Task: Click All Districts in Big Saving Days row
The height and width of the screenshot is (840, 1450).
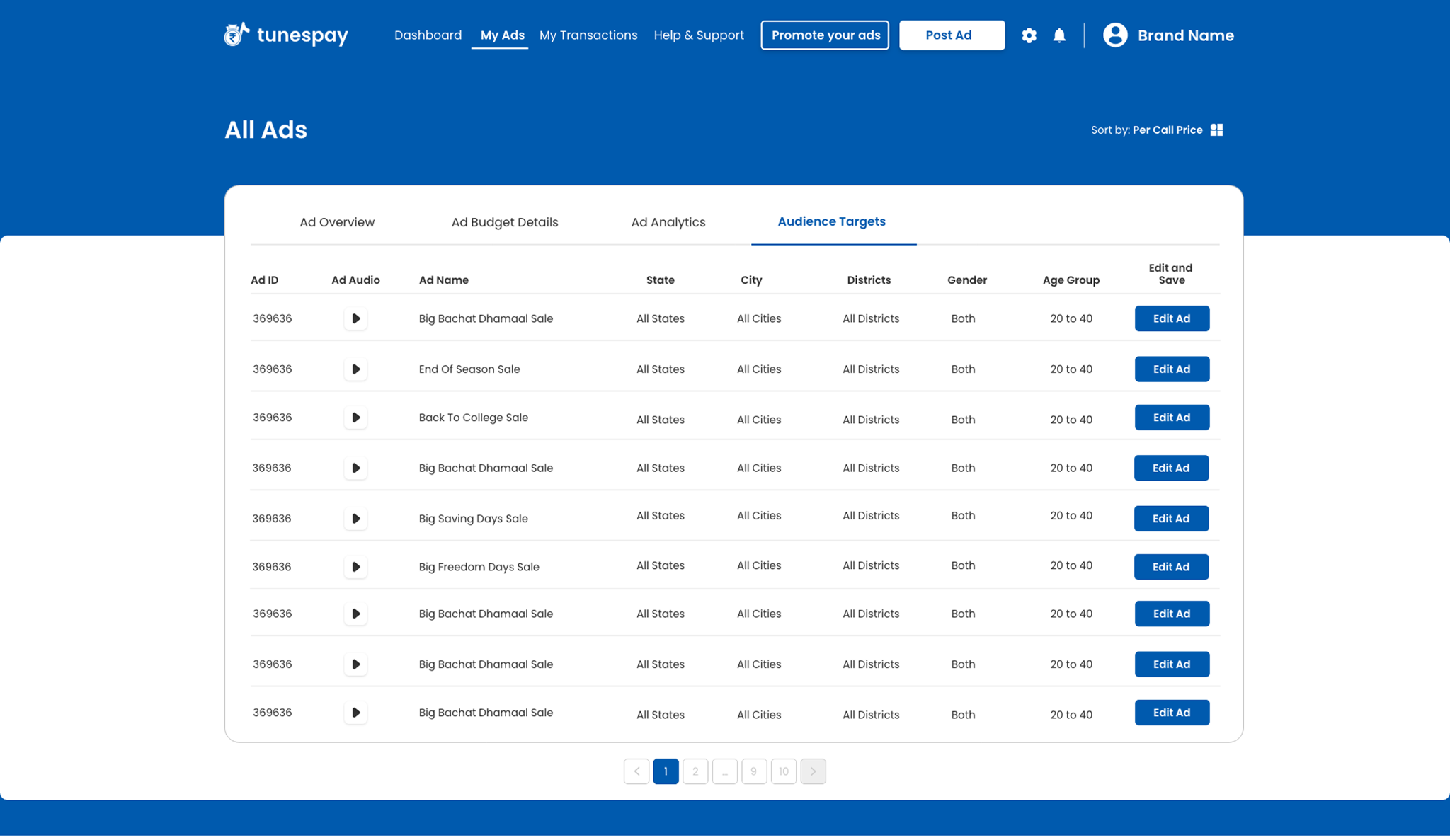Action: click(x=871, y=516)
